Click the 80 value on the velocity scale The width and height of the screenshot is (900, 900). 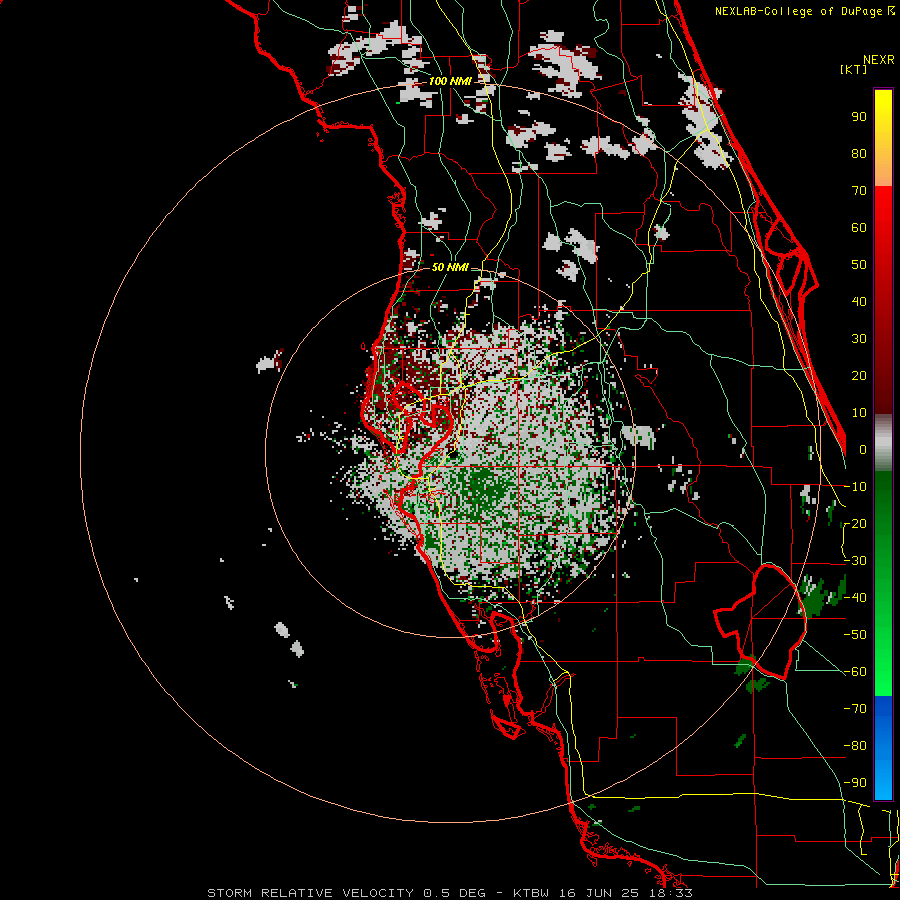pyautogui.click(x=859, y=153)
